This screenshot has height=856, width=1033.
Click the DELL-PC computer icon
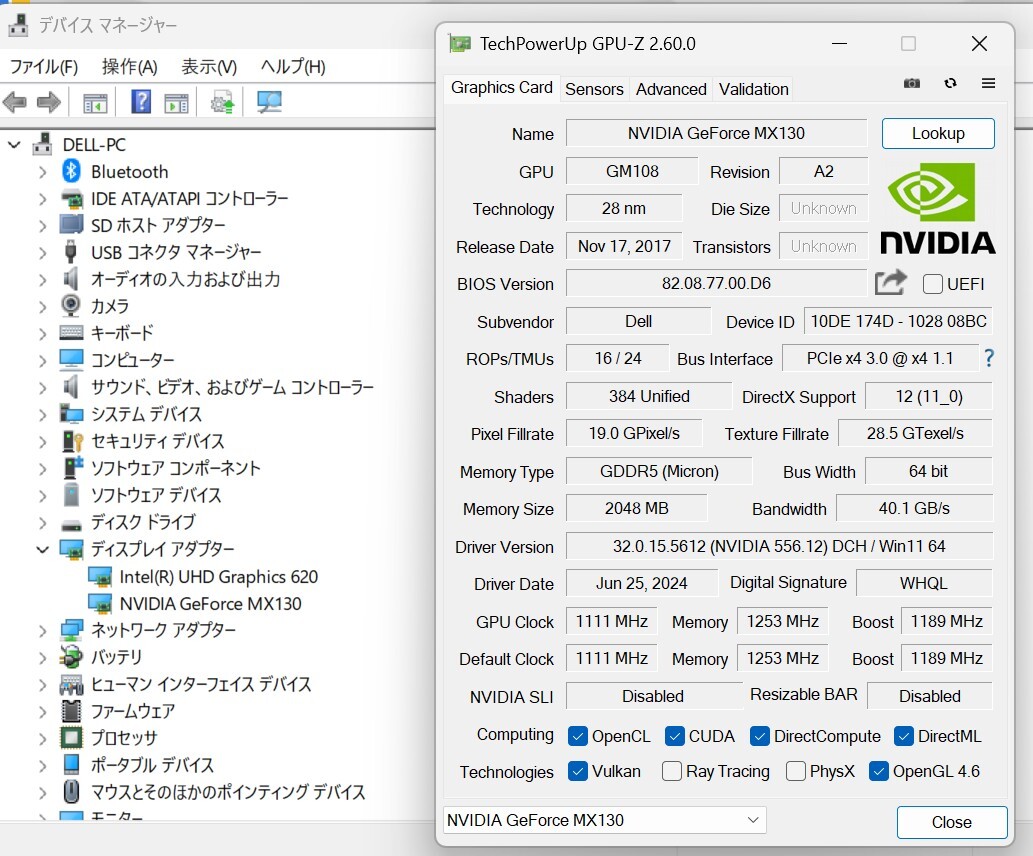tap(43, 144)
